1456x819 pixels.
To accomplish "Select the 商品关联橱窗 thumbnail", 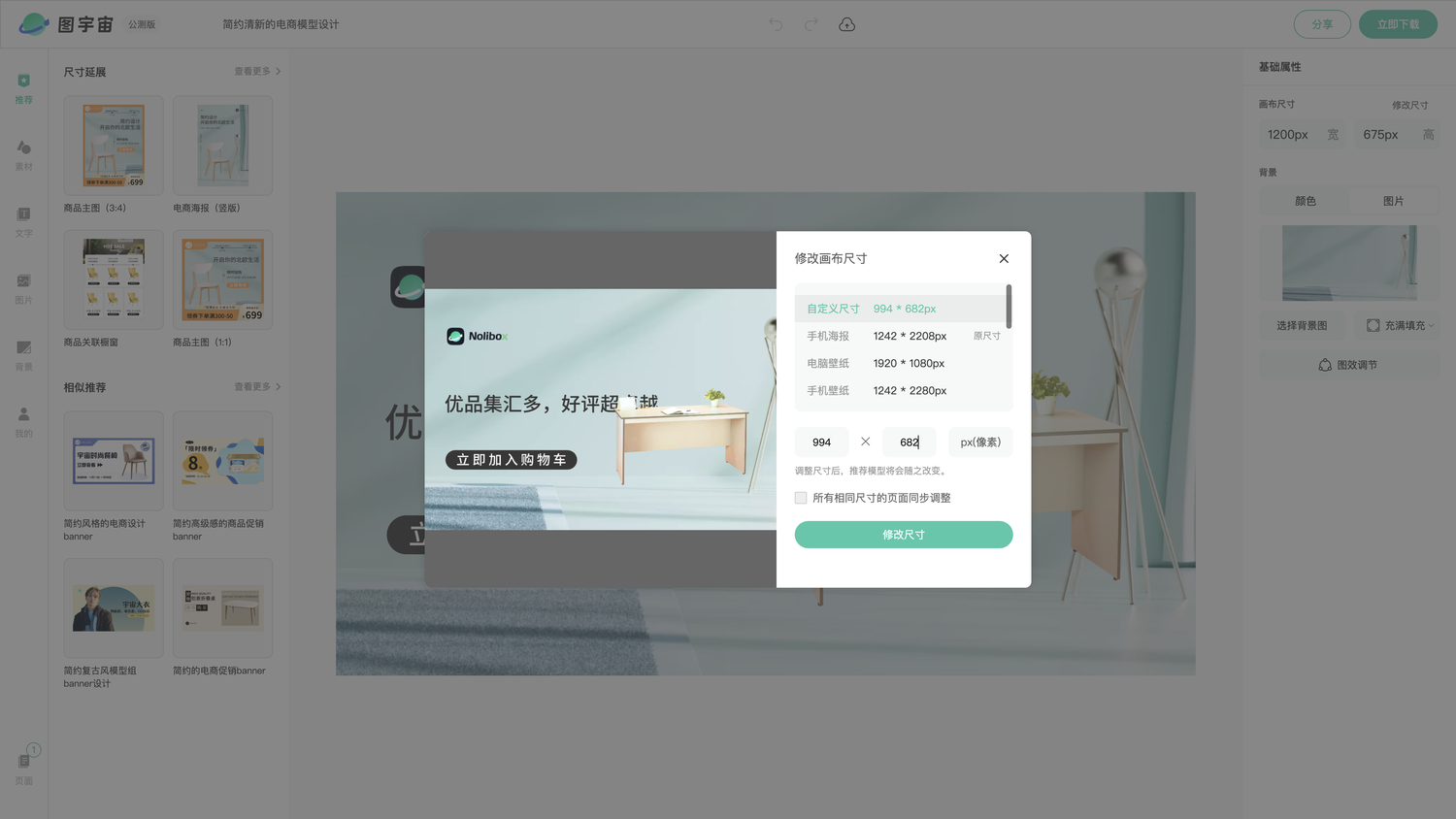I will (x=114, y=279).
